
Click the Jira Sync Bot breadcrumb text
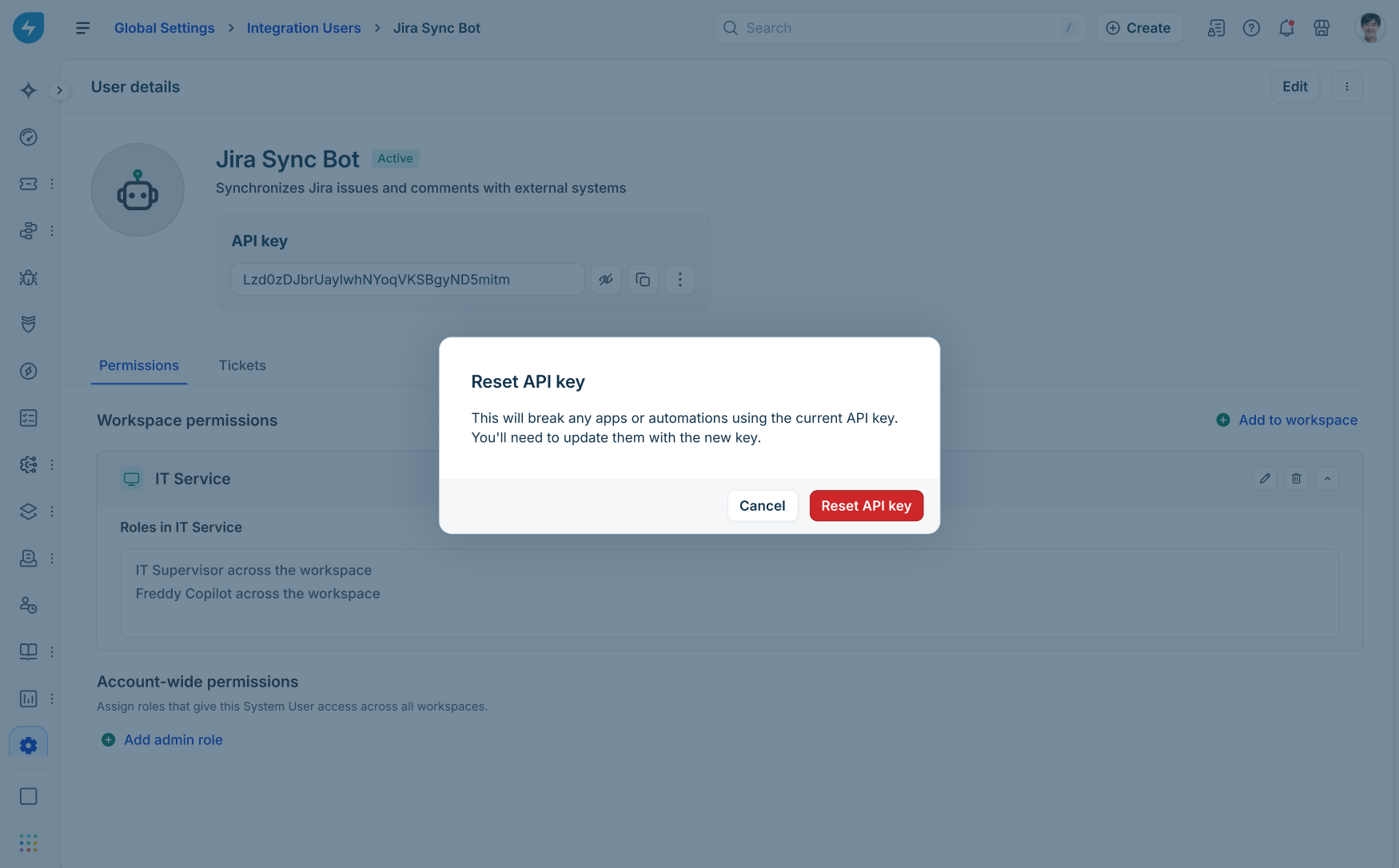pyautogui.click(x=436, y=28)
